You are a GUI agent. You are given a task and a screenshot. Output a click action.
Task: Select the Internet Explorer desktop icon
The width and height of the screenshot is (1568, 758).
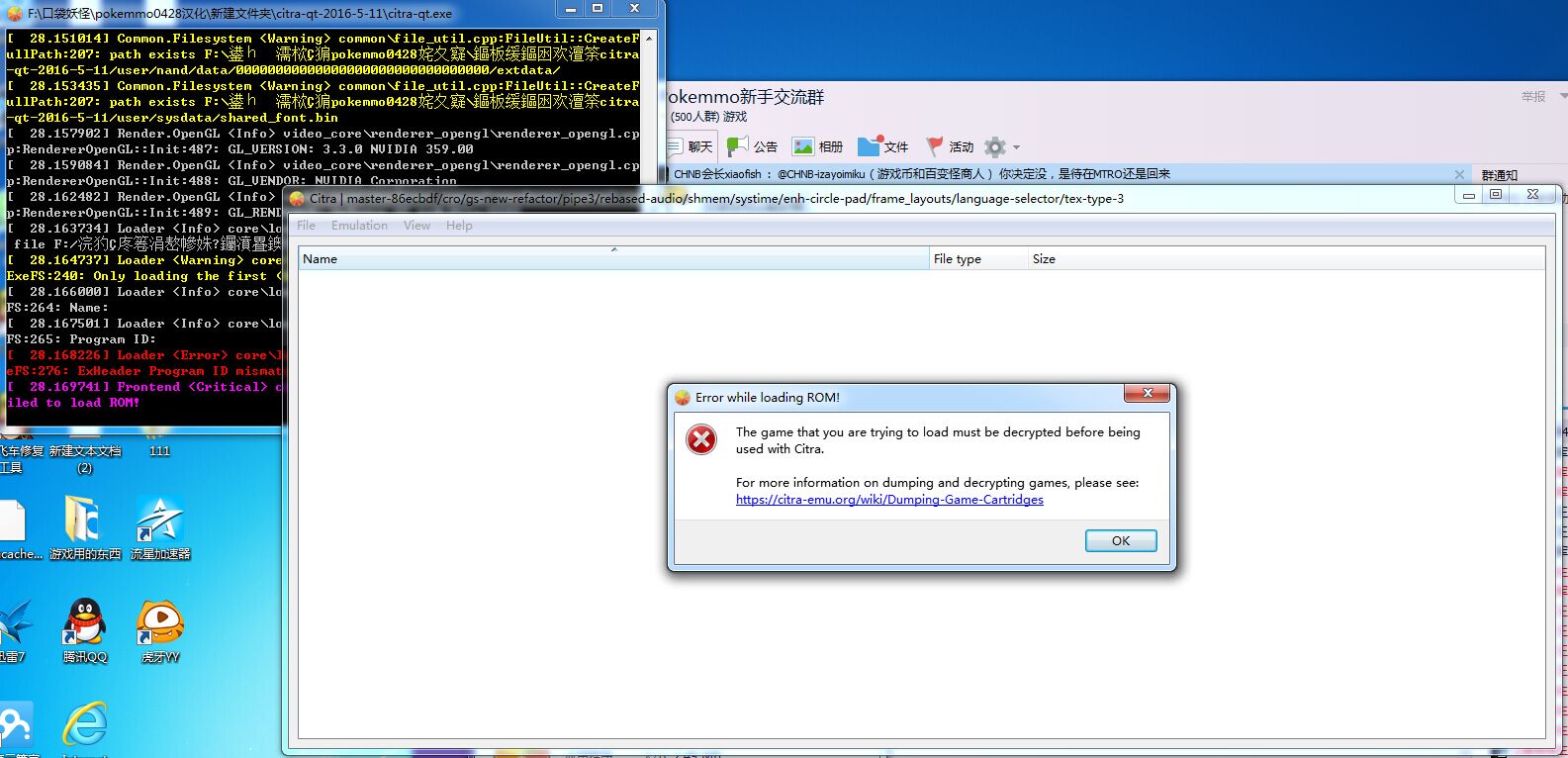85,729
